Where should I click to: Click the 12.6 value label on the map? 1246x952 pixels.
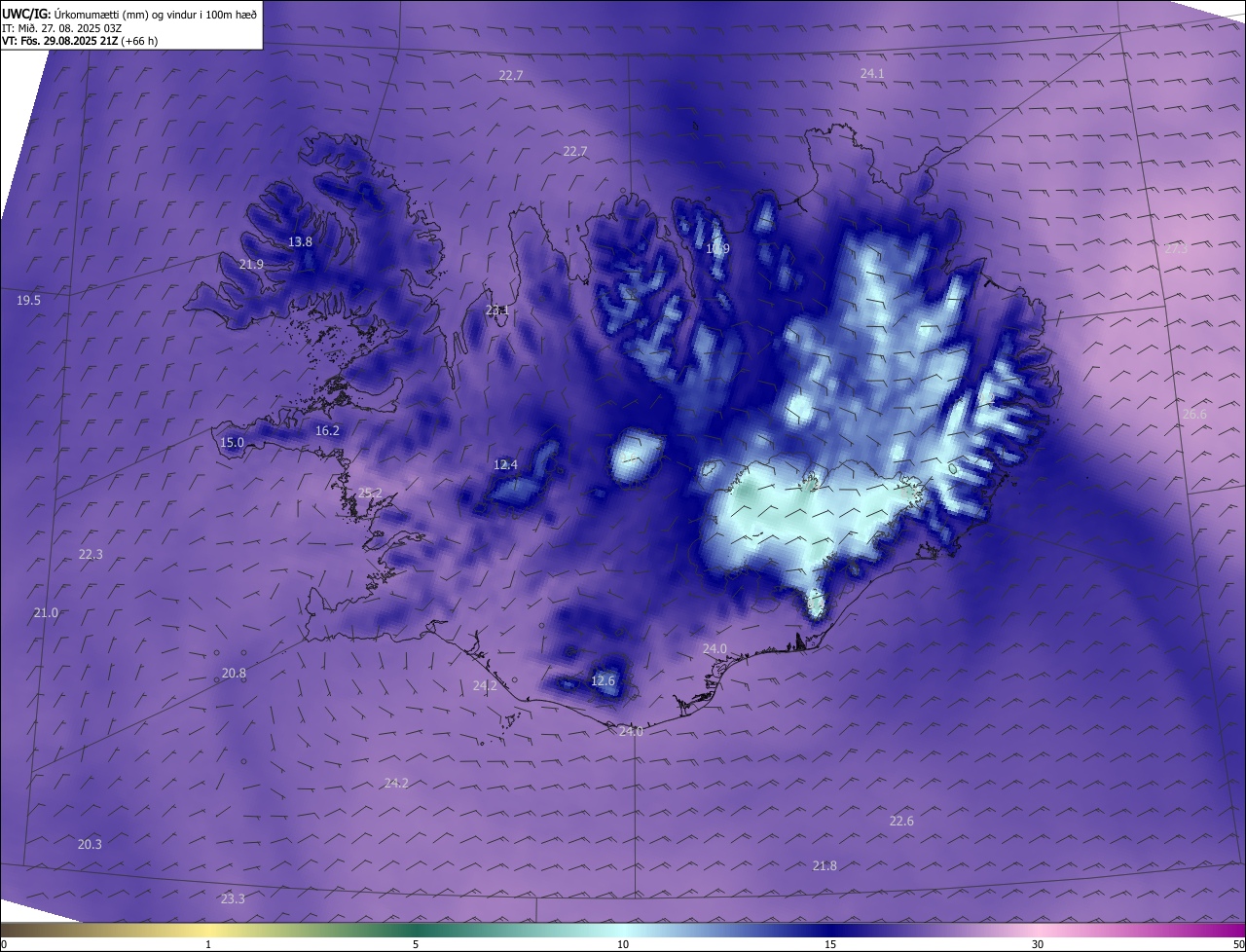coord(604,681)
